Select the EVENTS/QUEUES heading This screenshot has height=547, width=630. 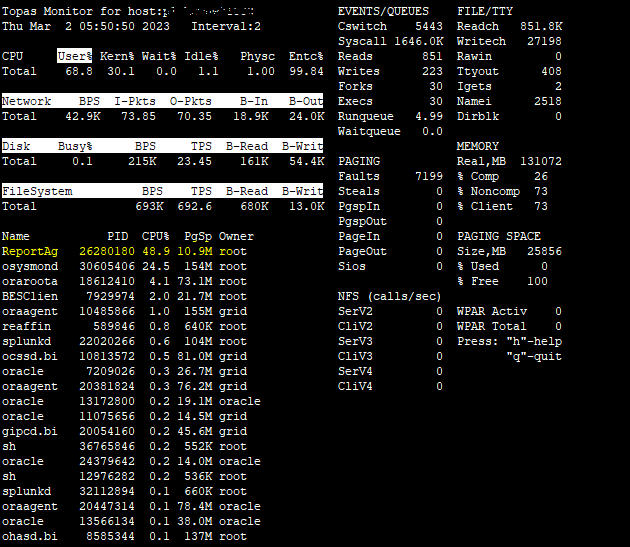(x=383, y=11)
